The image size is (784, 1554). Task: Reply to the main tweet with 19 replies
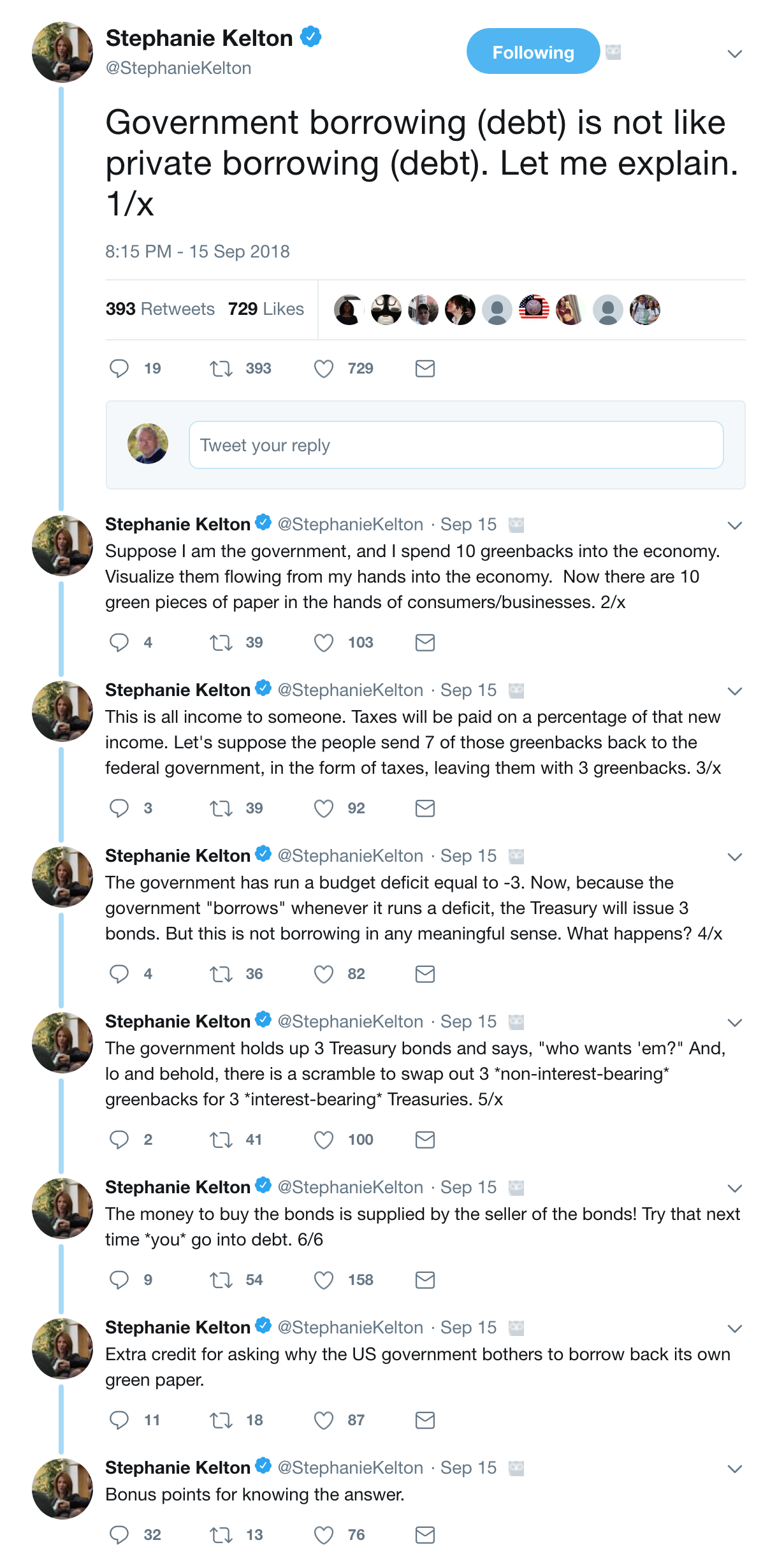click(119, 368)
